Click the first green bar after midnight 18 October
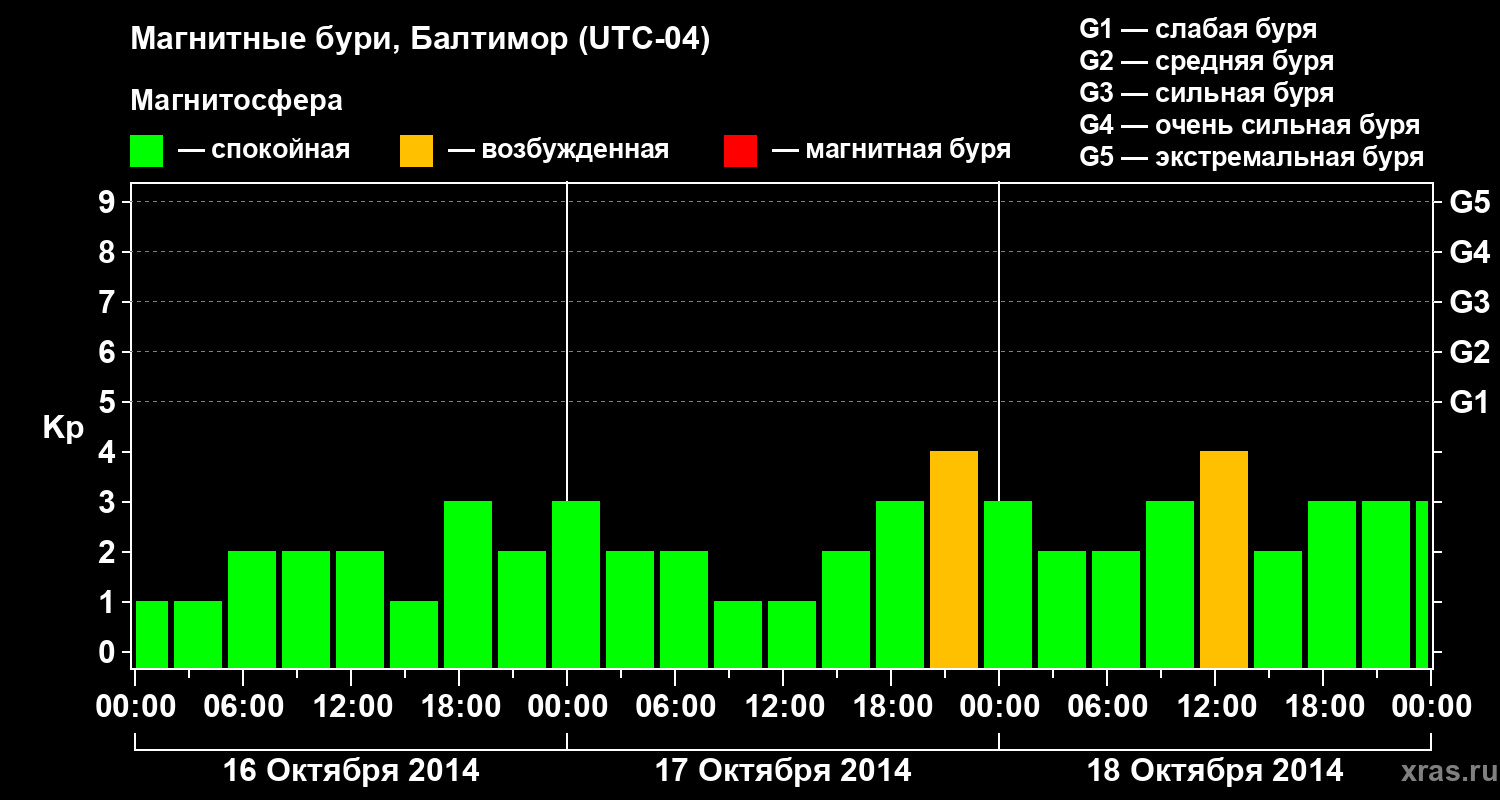This screenshot has width=1500, height=800. (x=1008, y=585)
